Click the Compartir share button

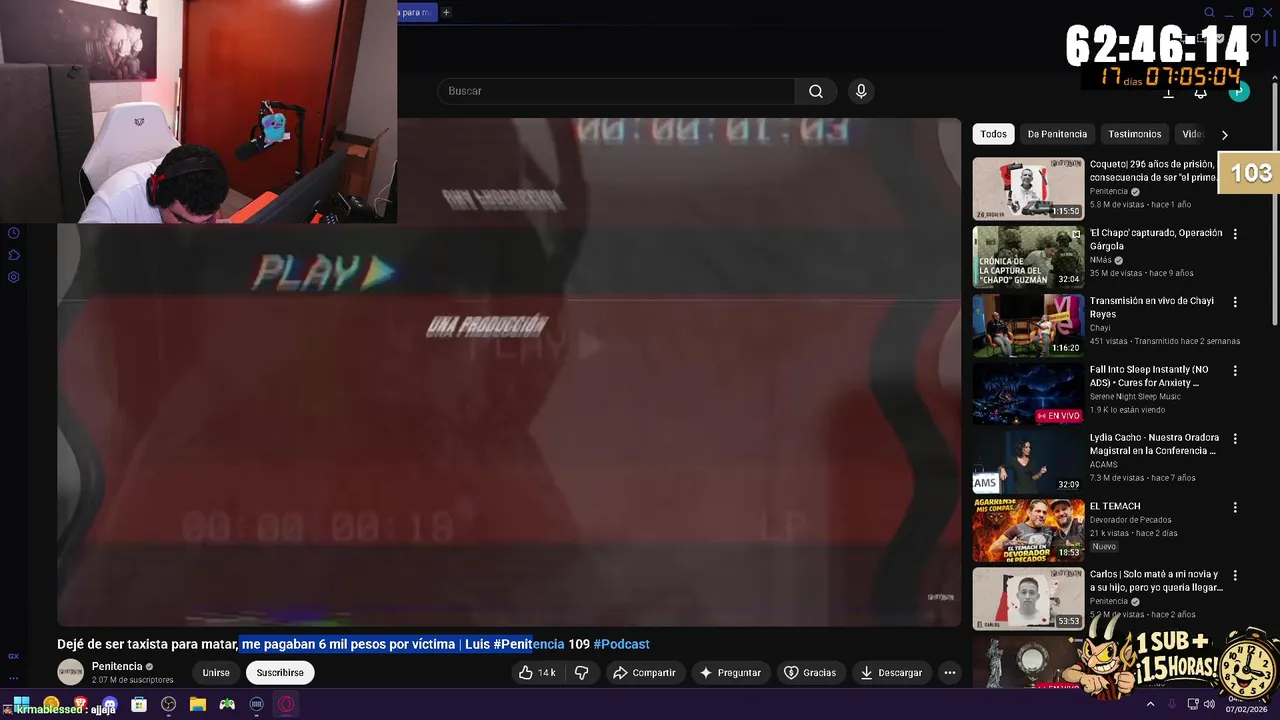tap(644, 673)
